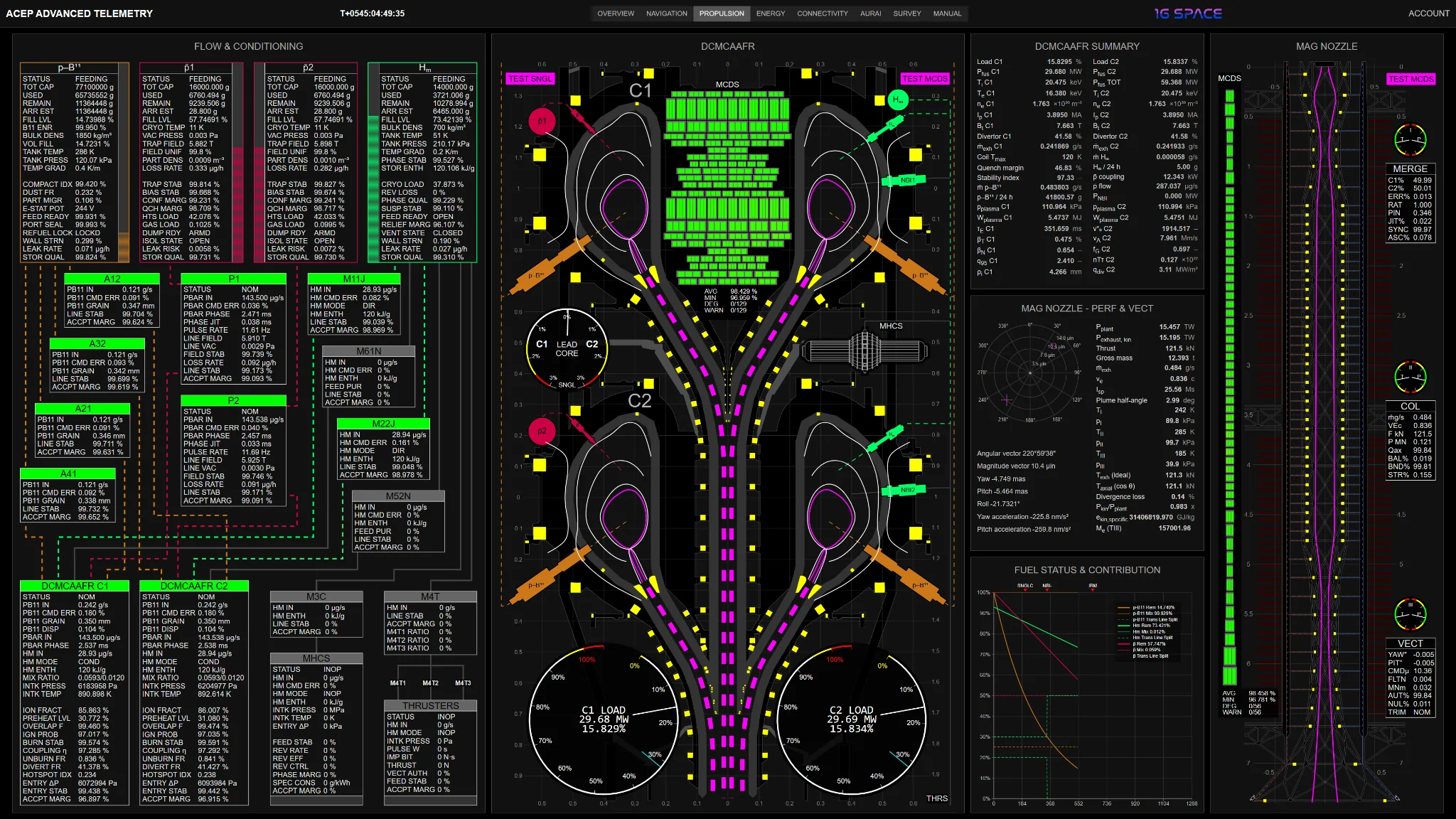Viewport: 1456px width, 819px height.
Task: Open the NAVIGATION tab
Action: pyautogui.click(x=666, y=14)
